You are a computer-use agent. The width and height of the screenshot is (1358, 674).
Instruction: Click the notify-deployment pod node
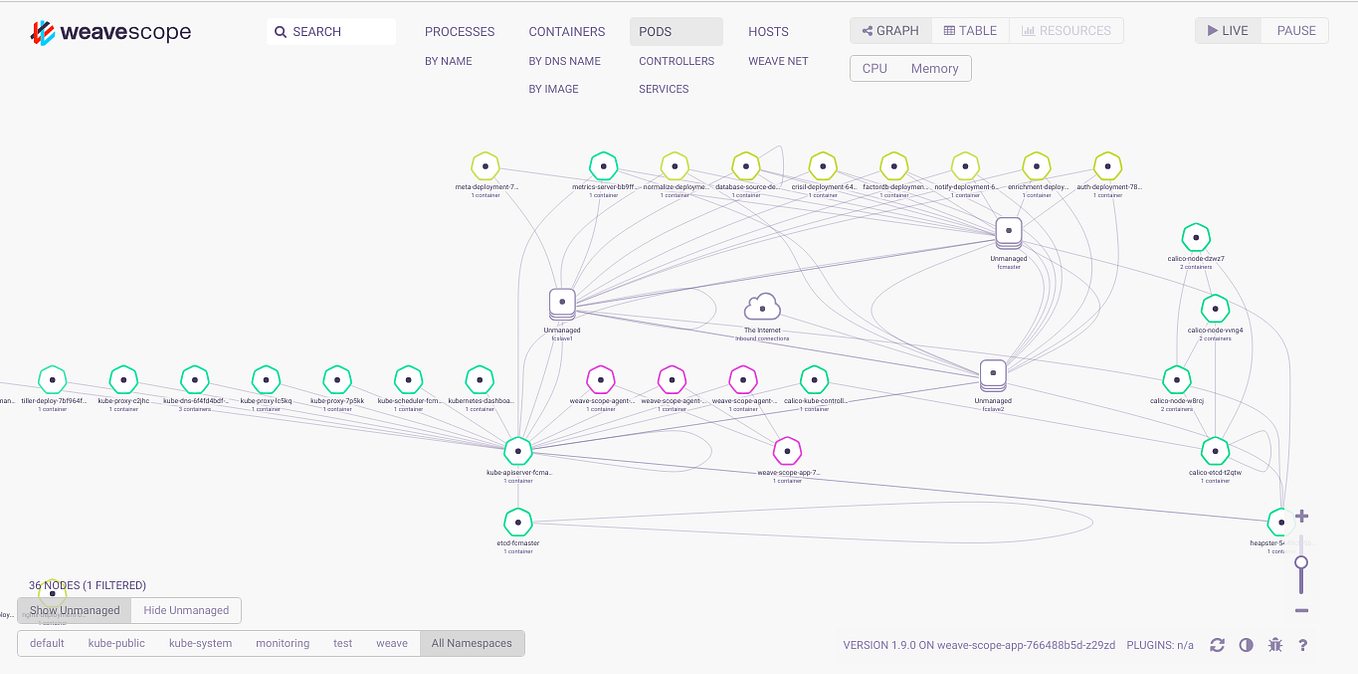[965, 166]
